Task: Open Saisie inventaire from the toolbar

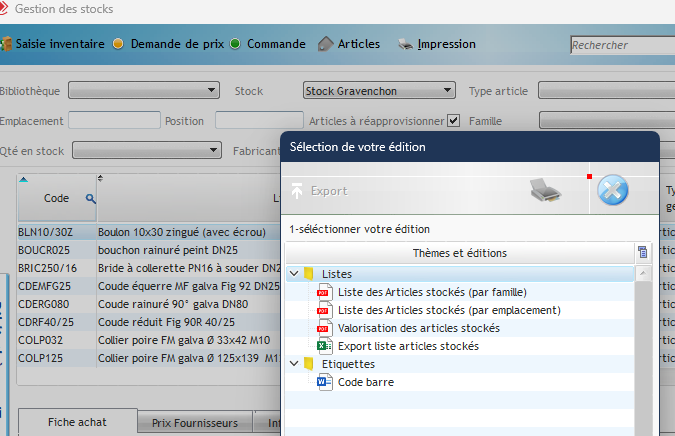Action: click(x=53, y=44)
